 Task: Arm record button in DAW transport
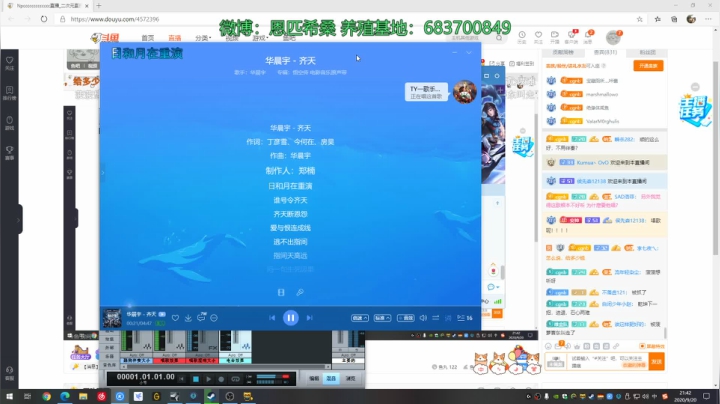221,379
